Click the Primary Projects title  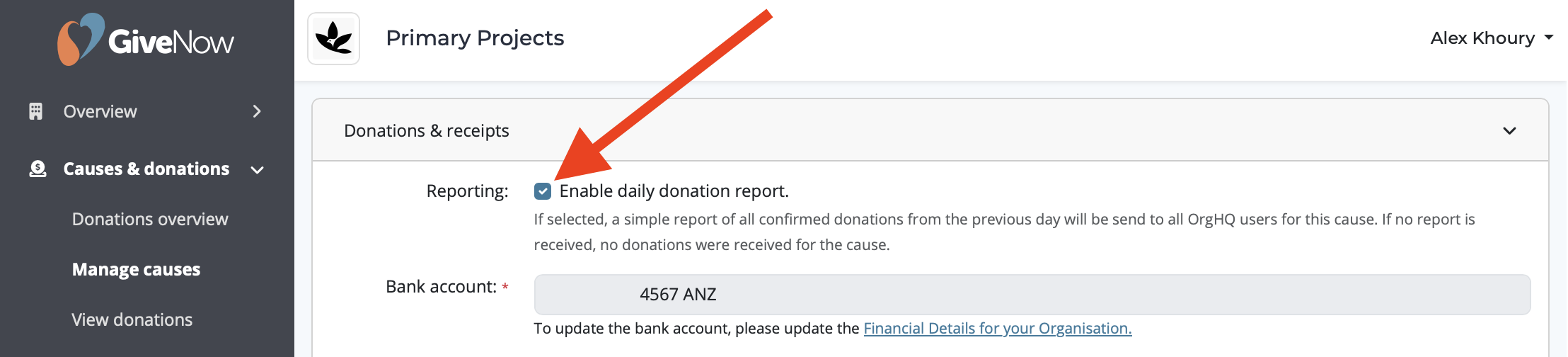475,38
